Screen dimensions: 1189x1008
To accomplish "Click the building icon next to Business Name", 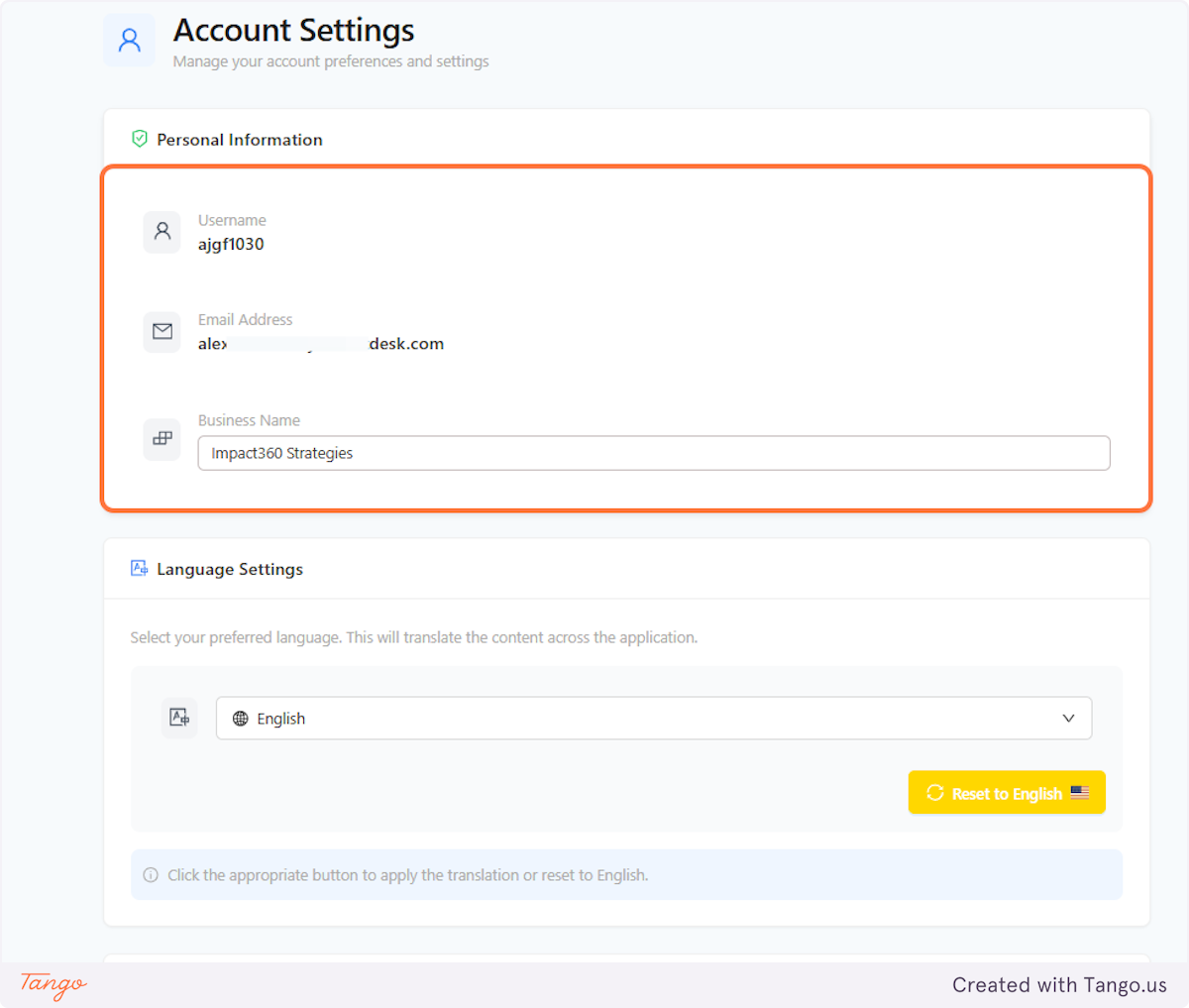I will coord(162,439).
